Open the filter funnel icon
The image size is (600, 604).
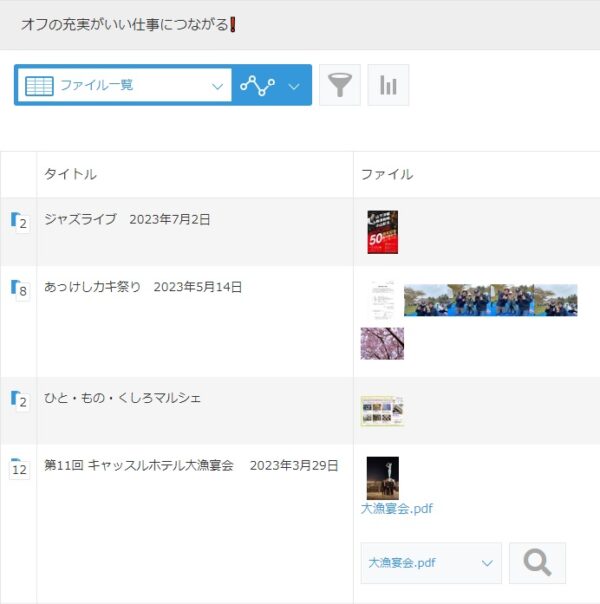(340, 86)
